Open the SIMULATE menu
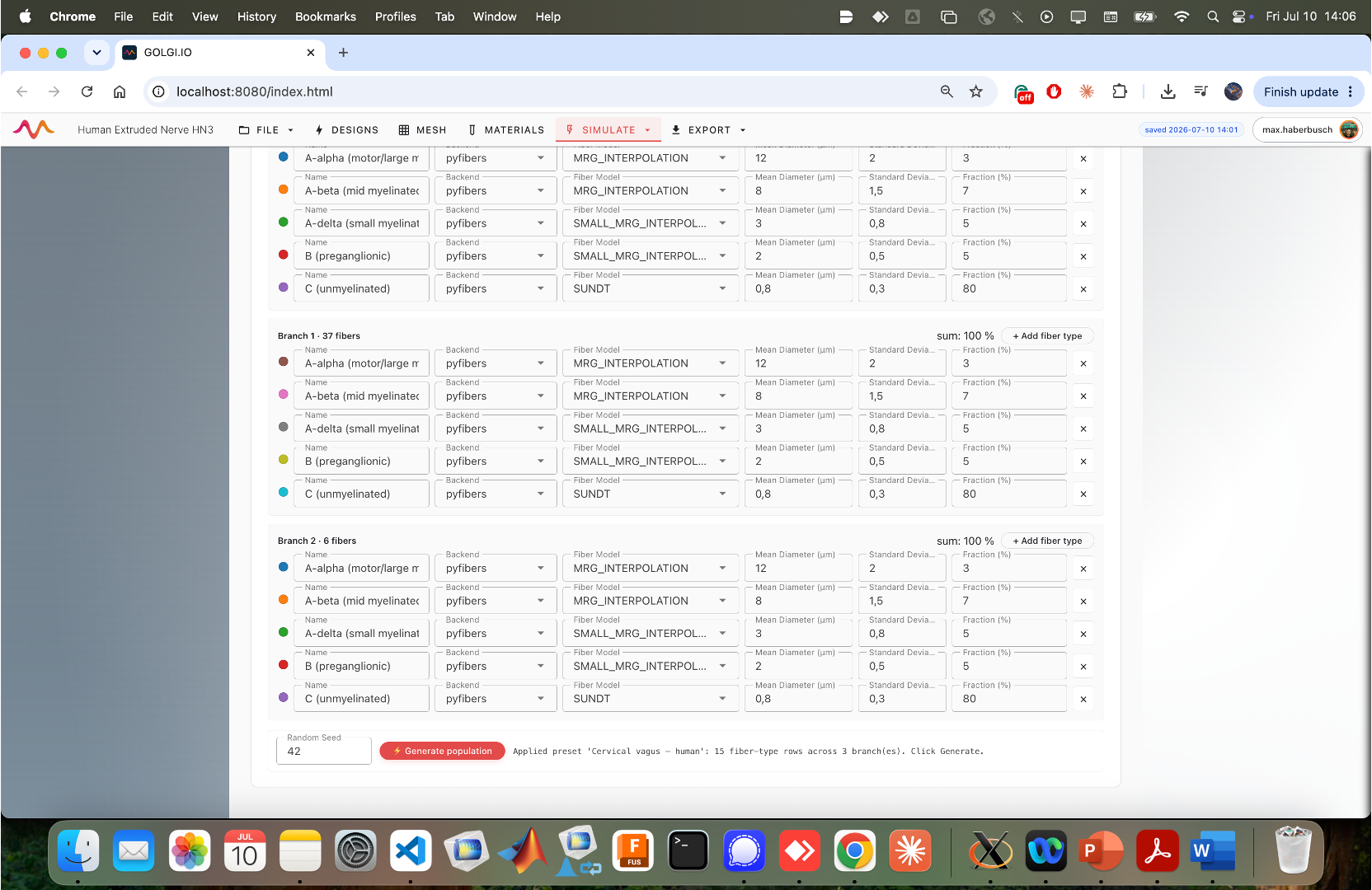The width and height of the screenshot is (1372, 890). [x=608, y=129]
